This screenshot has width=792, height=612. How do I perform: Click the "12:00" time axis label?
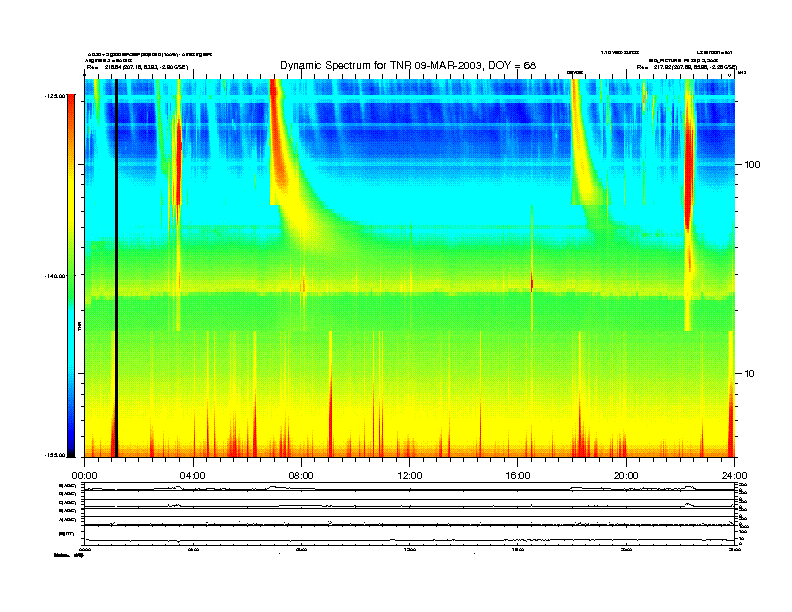coord(410,476)
